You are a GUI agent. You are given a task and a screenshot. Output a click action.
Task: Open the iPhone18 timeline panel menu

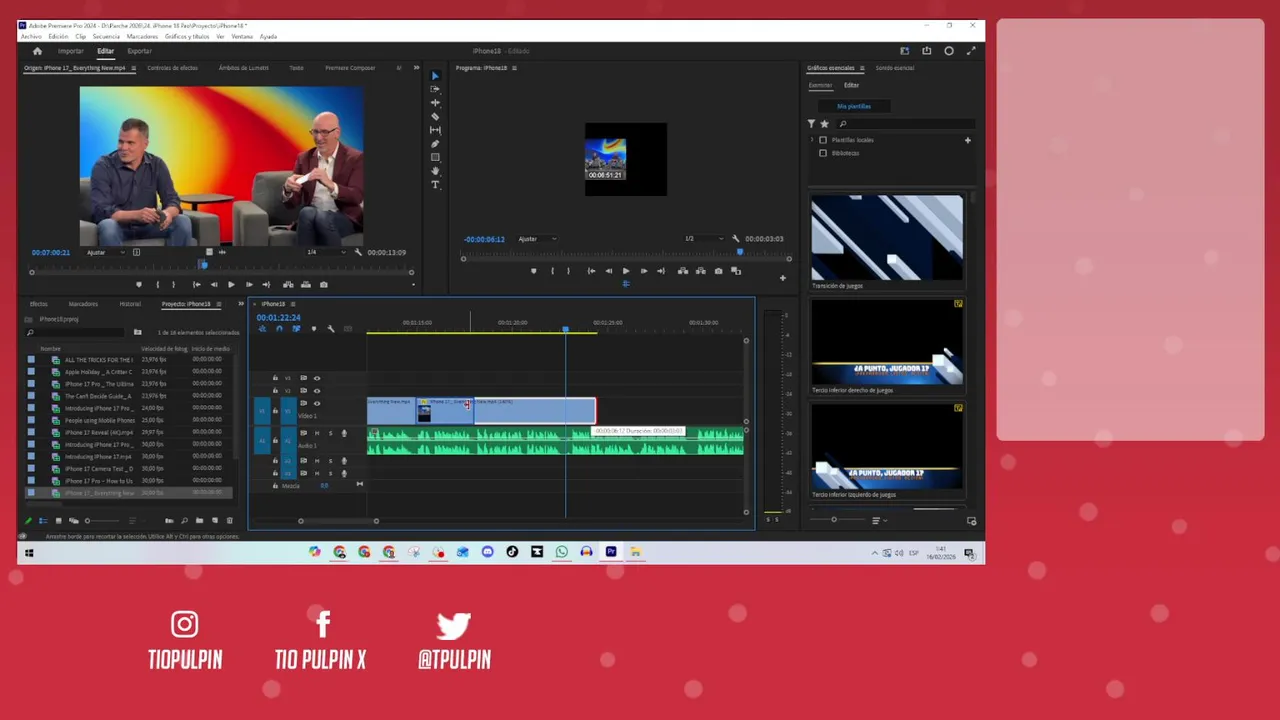click(293, 304)
